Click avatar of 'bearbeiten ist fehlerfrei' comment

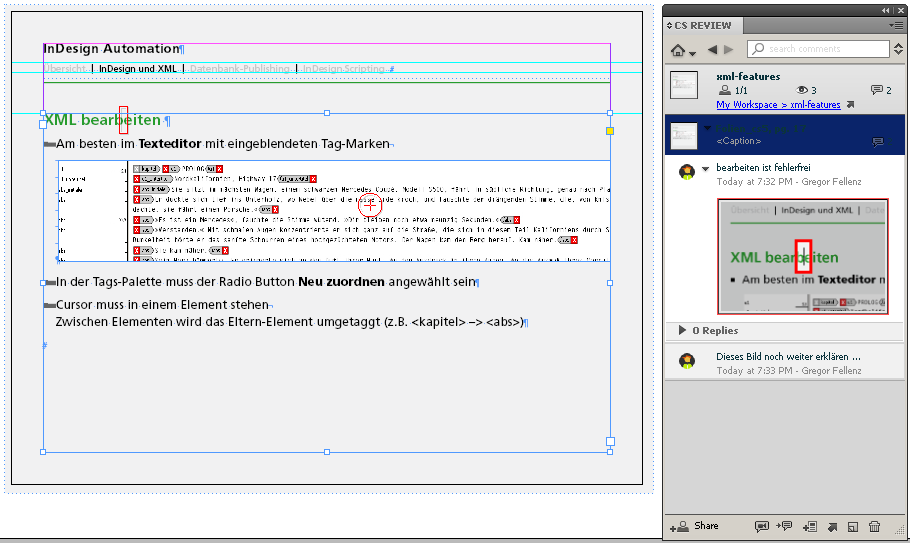[687, 172]
